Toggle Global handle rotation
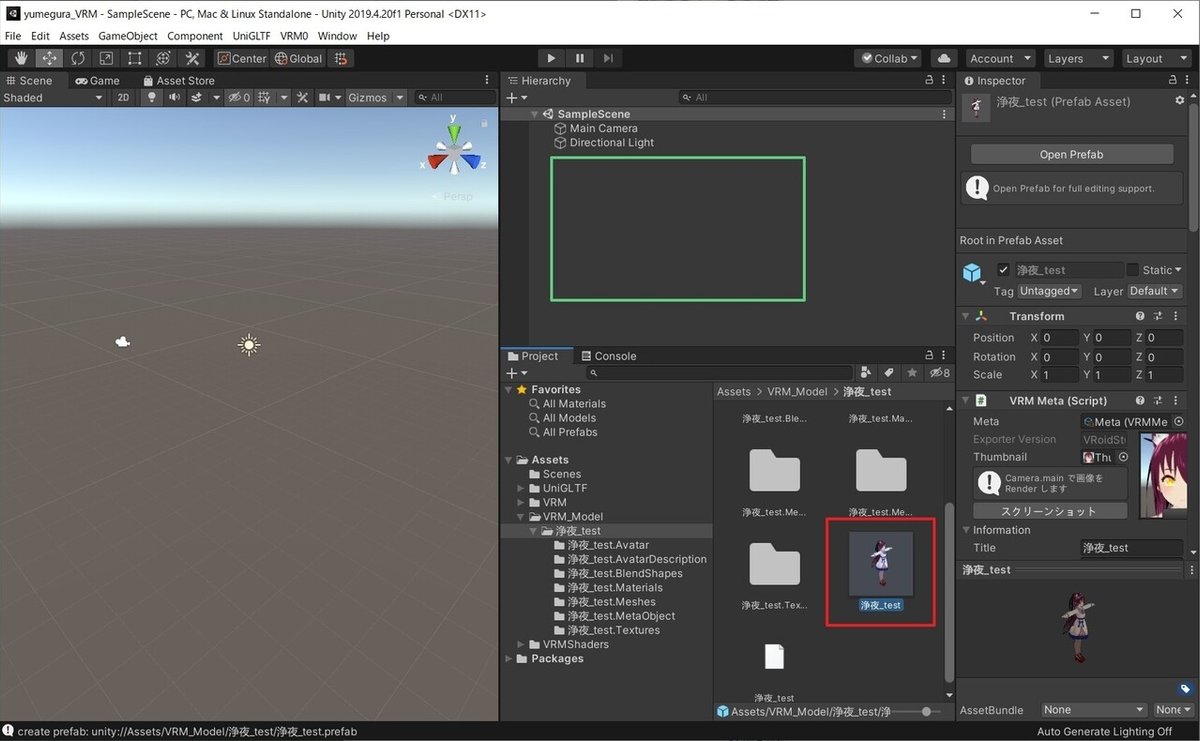 pyautogui.click(x=298, y=58)
